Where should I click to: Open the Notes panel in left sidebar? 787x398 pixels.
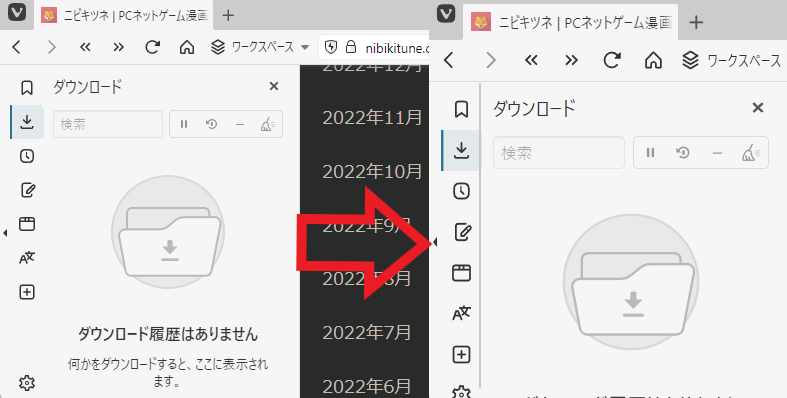tap(28, 190)
